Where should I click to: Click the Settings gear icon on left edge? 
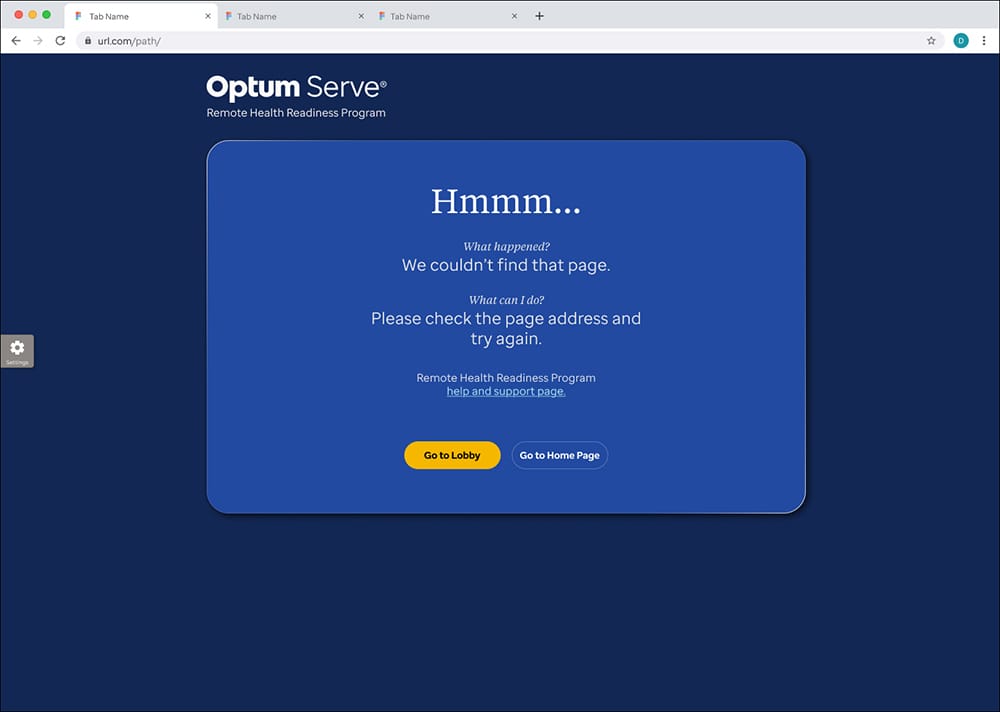[17, 349]
